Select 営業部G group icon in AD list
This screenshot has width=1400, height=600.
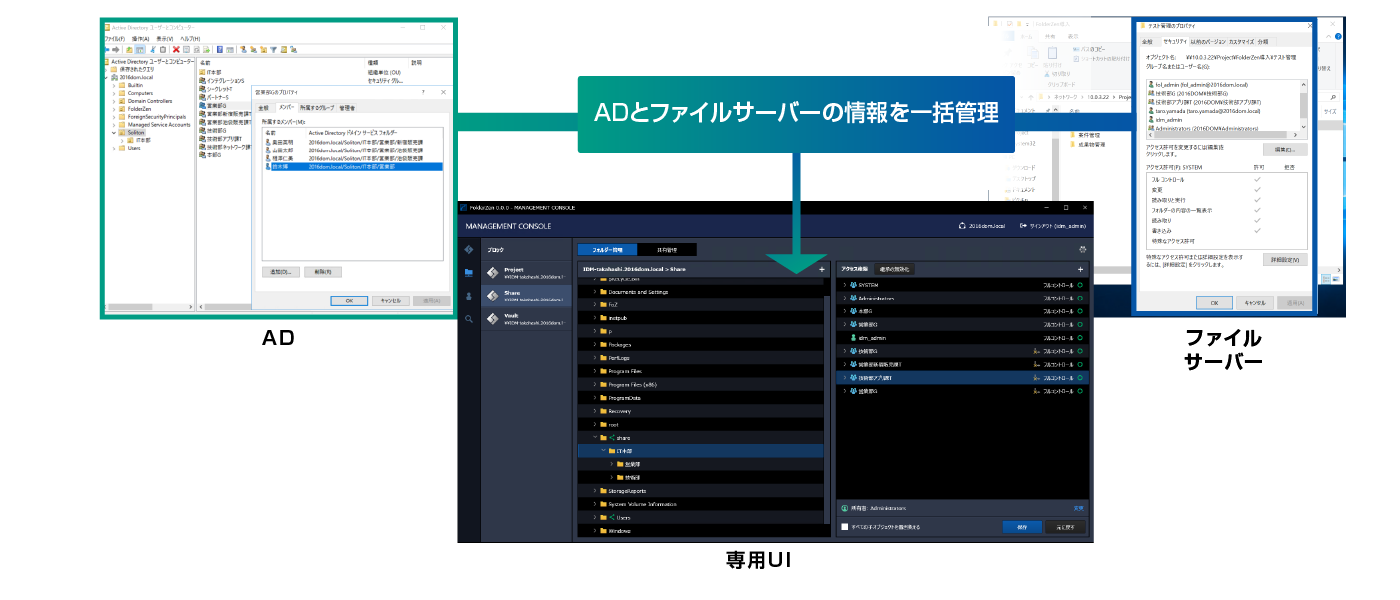(203, 105)
